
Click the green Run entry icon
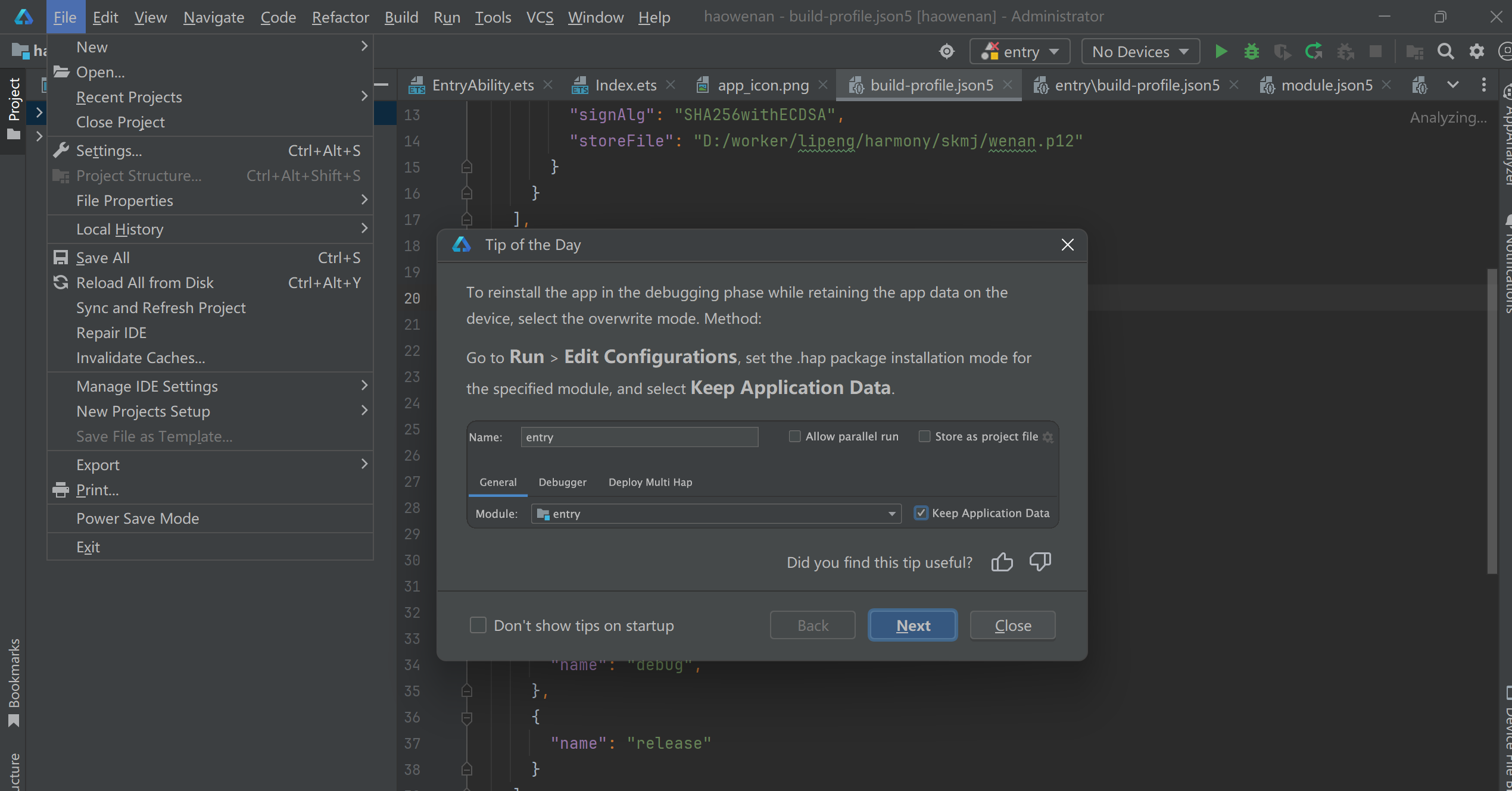click(1221, 52)
